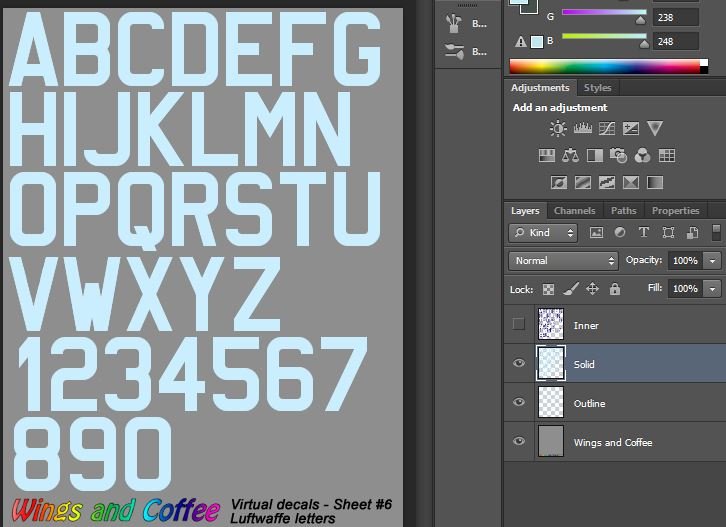This screenshot has height=527, width=726.
Task: Add a Curves adjustment
Action: tap(606, 129)
